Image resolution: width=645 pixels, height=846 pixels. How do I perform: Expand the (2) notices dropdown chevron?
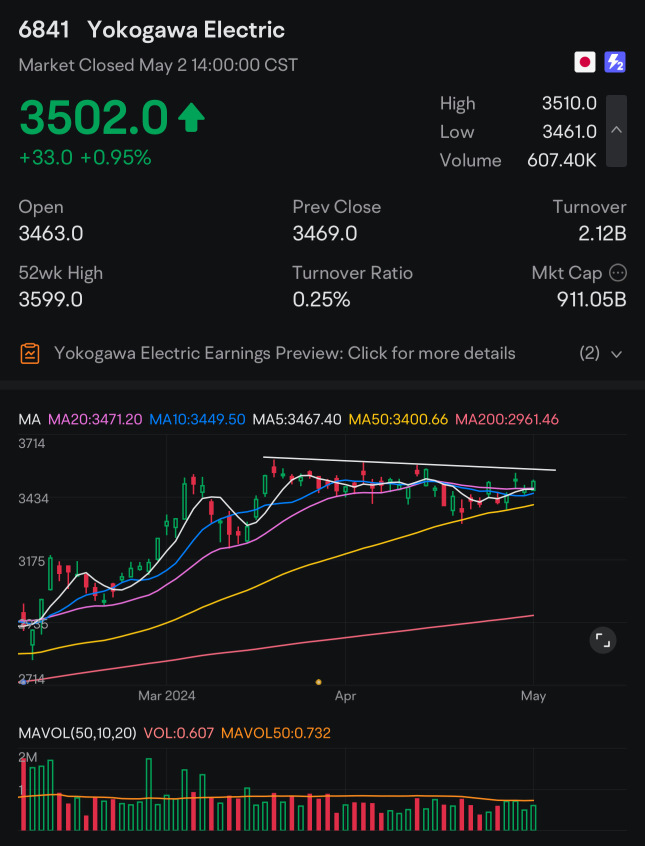[616, 354]
